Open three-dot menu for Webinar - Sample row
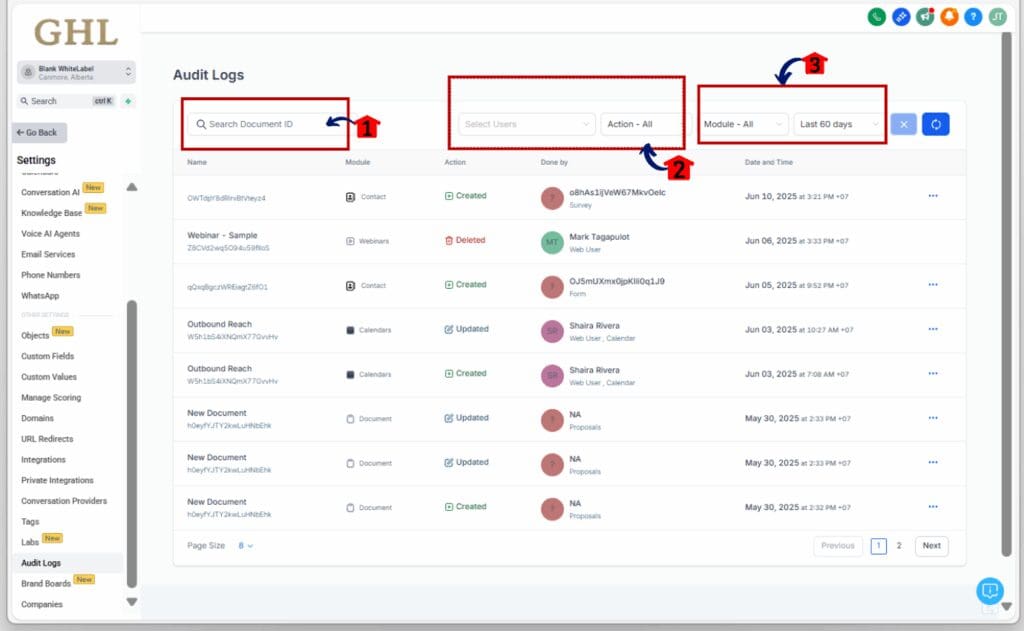 click(x=932, y=240)
